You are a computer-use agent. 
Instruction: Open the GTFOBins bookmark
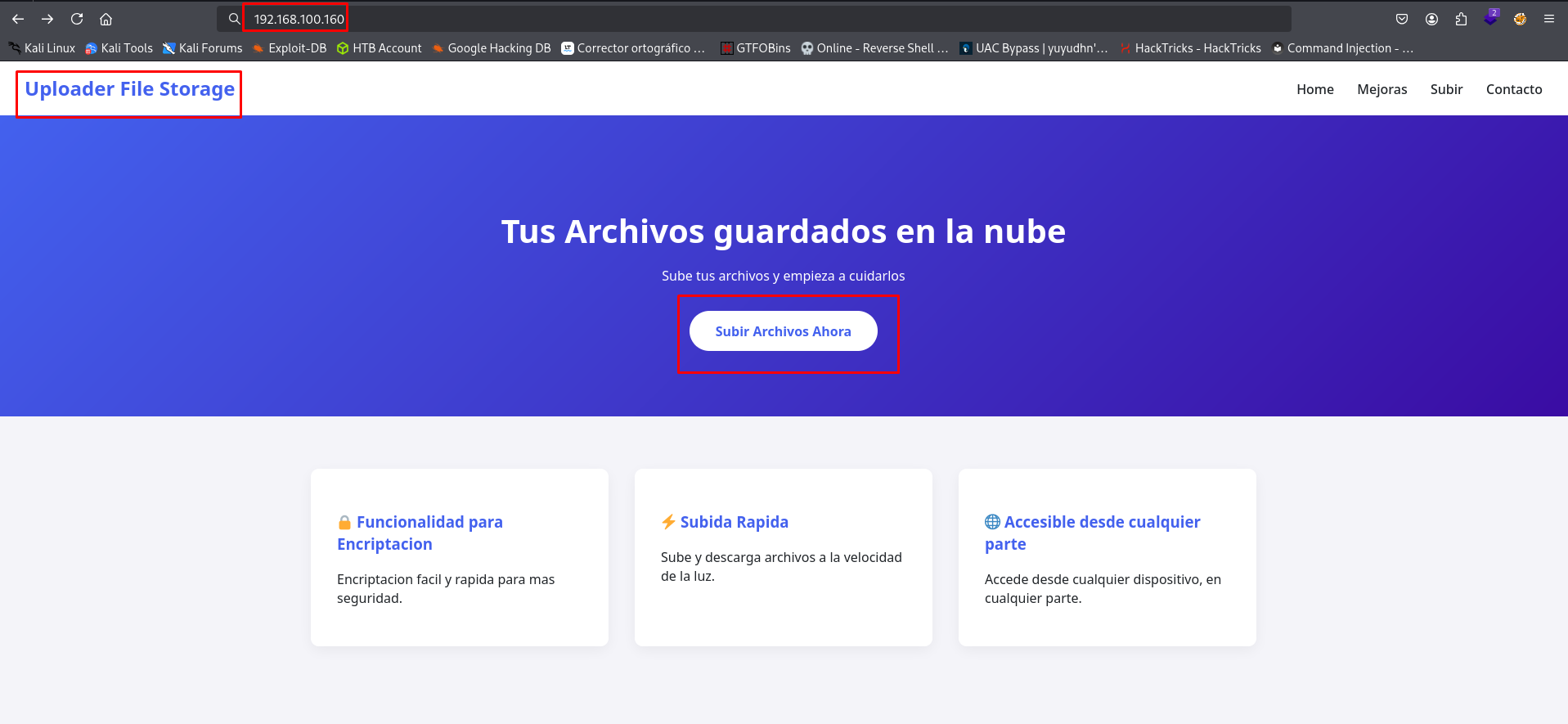[x=755, y=48]
